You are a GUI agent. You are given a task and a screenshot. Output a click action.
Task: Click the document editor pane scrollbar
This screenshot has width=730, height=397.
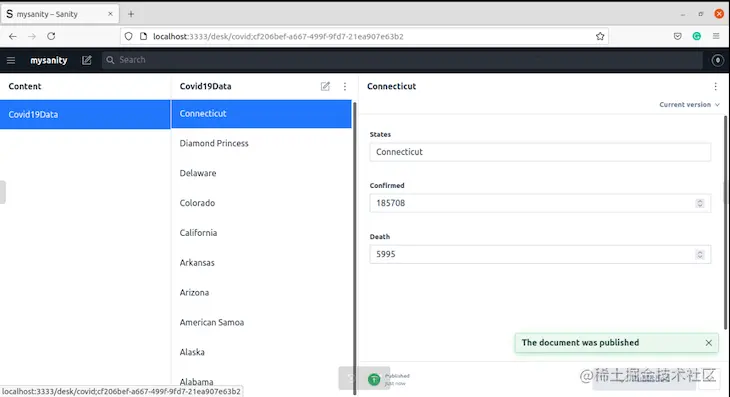725,222
